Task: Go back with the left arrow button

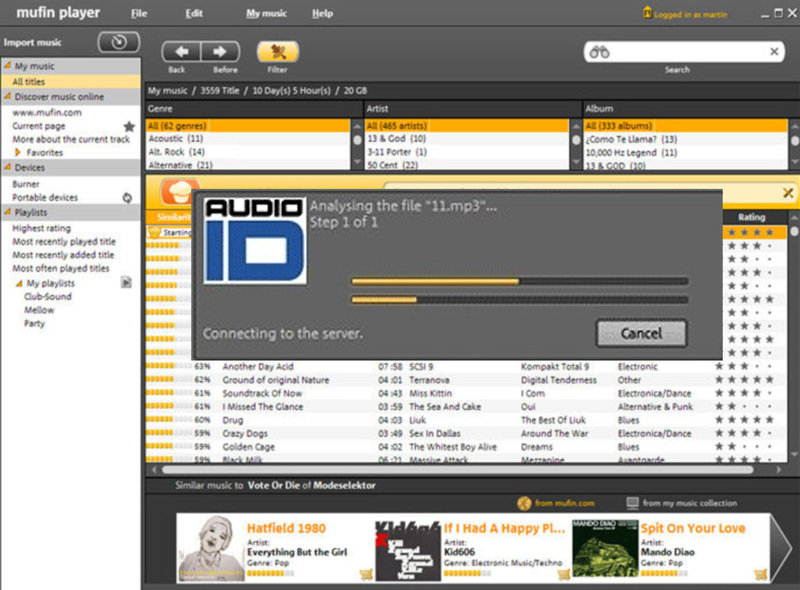Action: [181, 52]
